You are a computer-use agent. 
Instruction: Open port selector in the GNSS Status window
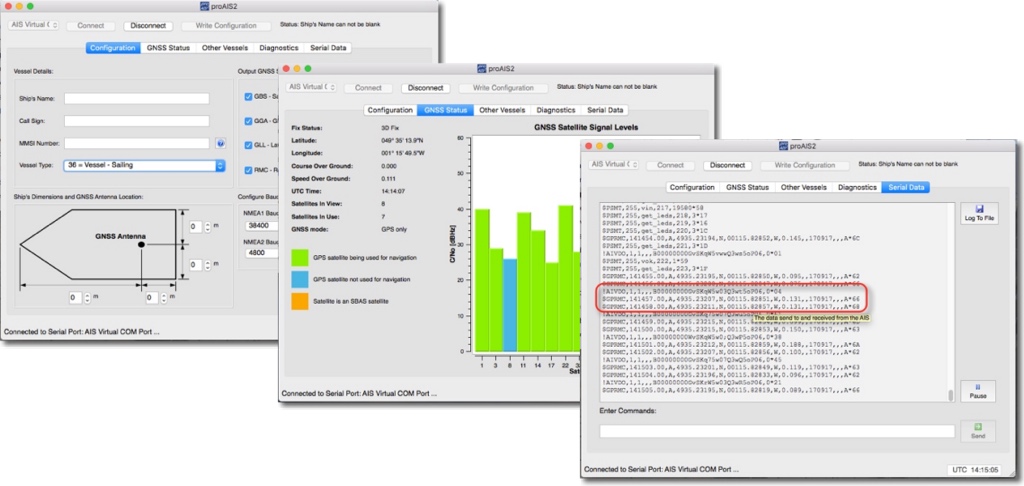(312, 88)
